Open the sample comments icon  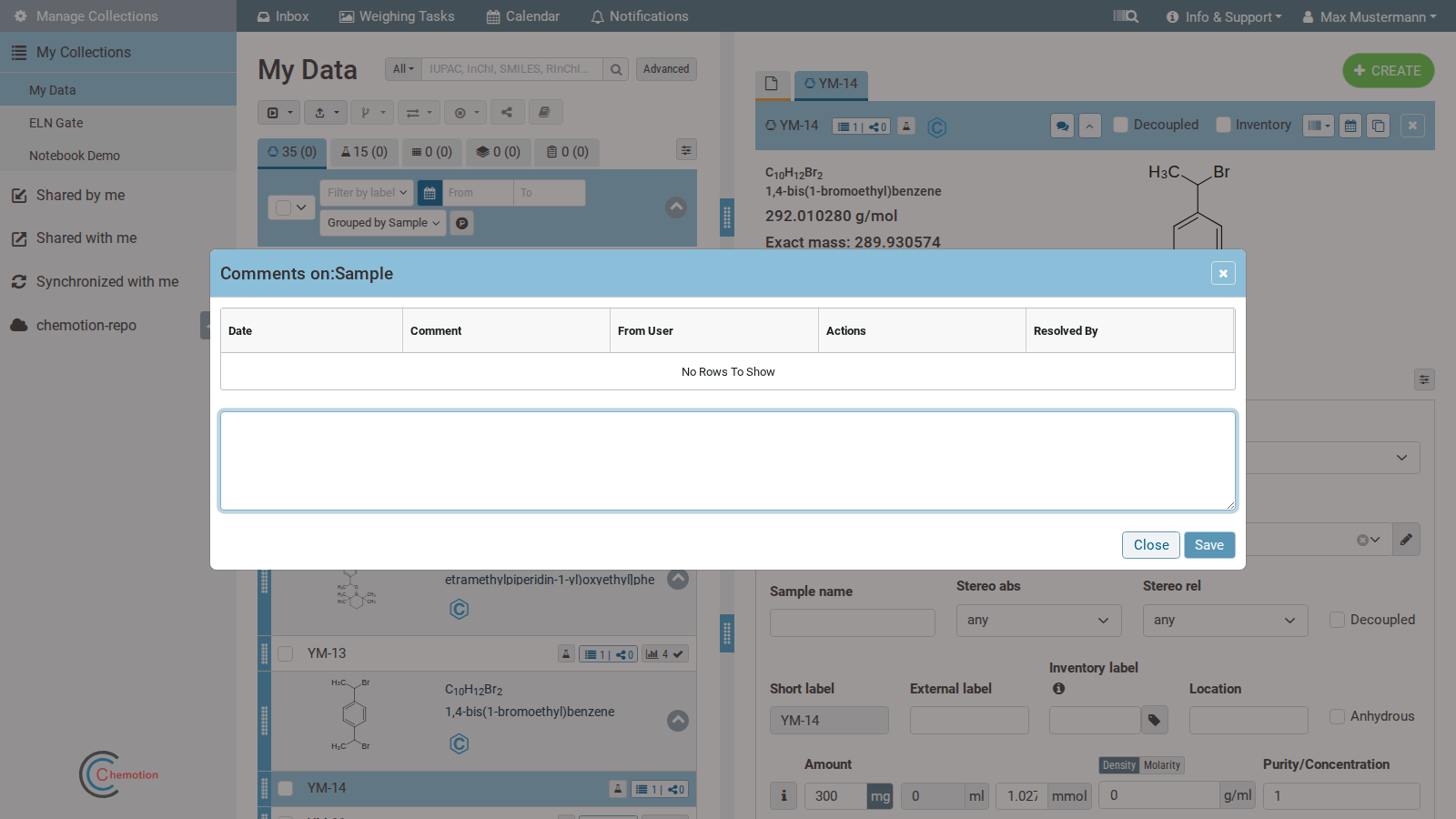(x=1062, y=126)
